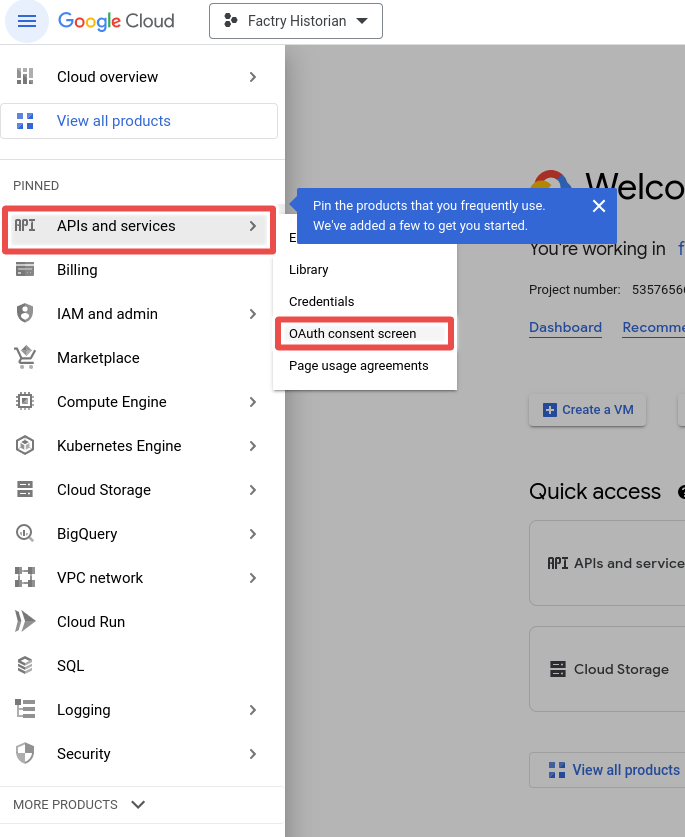Image resolution: width=685 pixels, height=837 pixels.
Task: Expand the Security chevron
Action: coord(253,754)
